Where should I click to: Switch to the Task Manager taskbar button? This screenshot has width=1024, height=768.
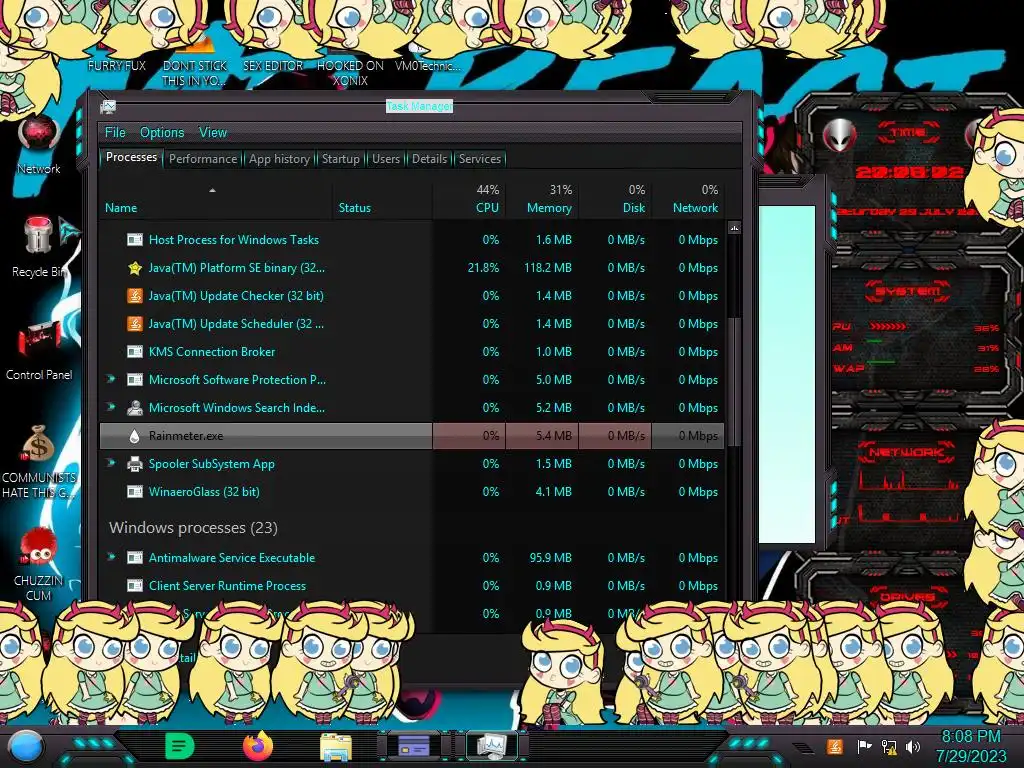492,746
